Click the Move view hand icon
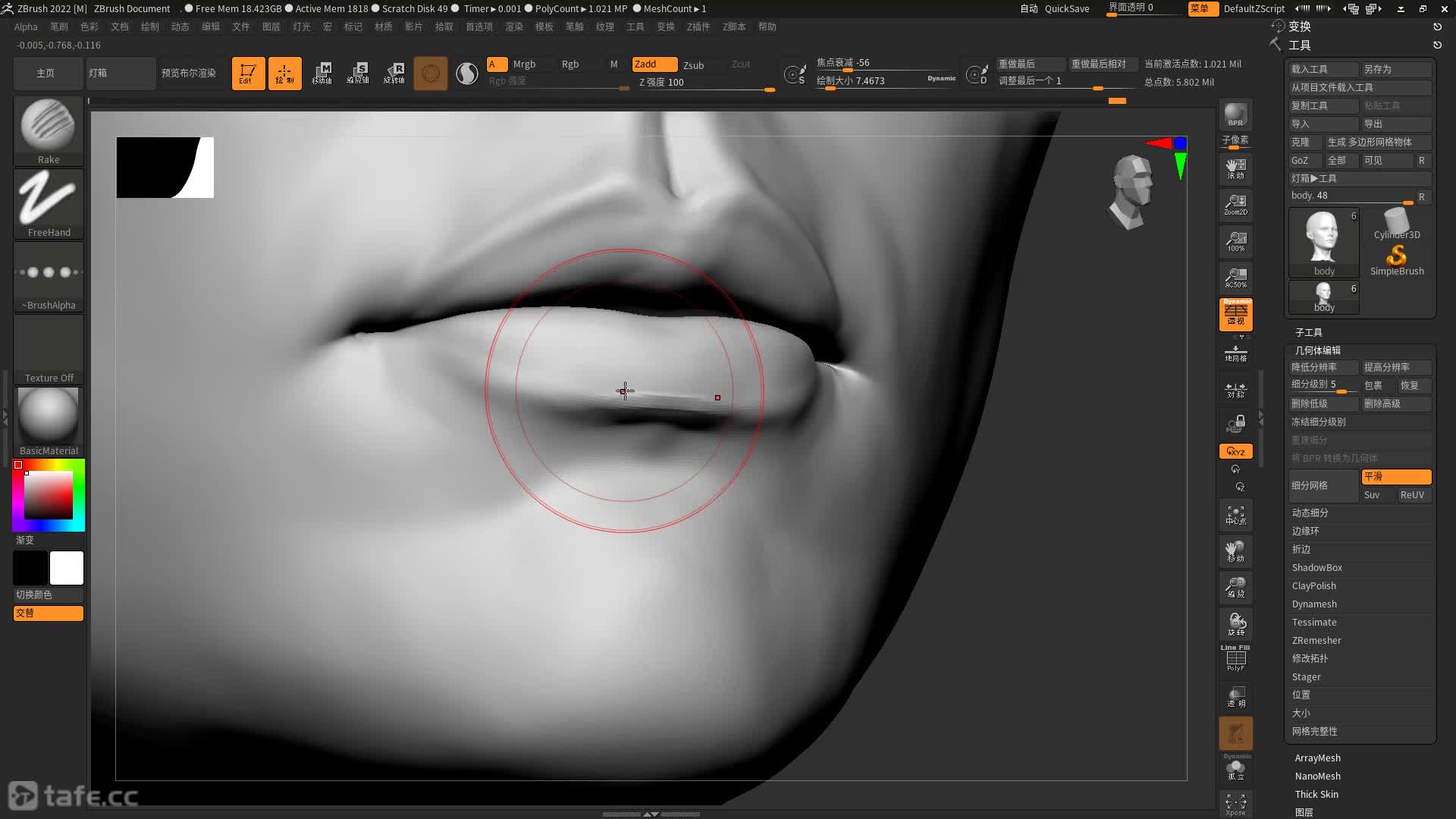 [x=1235, y=552]
